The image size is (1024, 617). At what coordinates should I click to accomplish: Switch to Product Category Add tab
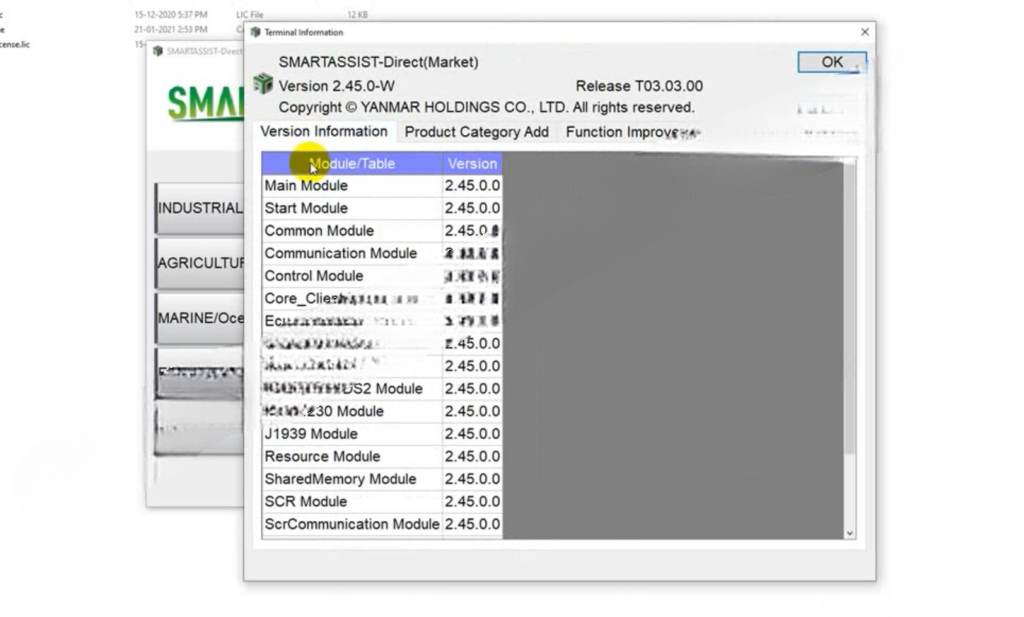476,132
